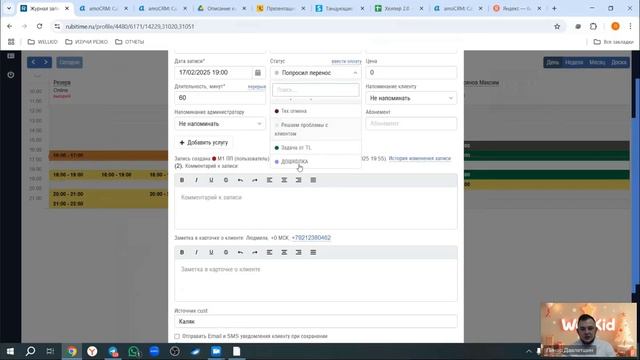Click the subscription (Абонемент) field

point(411,124)
